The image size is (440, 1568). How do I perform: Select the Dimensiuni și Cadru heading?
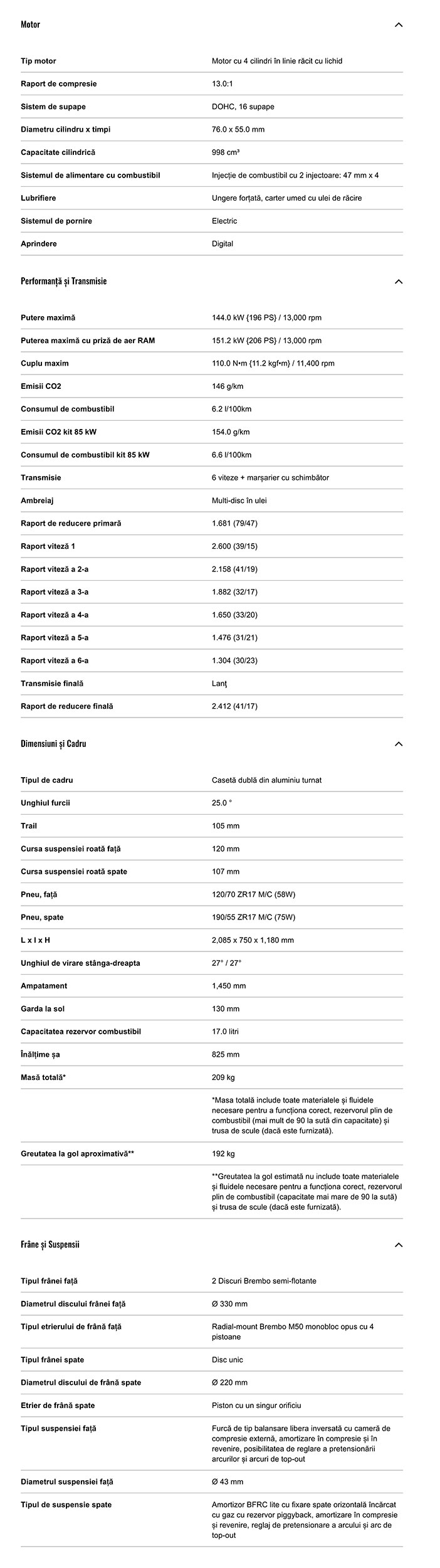(53, 744)
